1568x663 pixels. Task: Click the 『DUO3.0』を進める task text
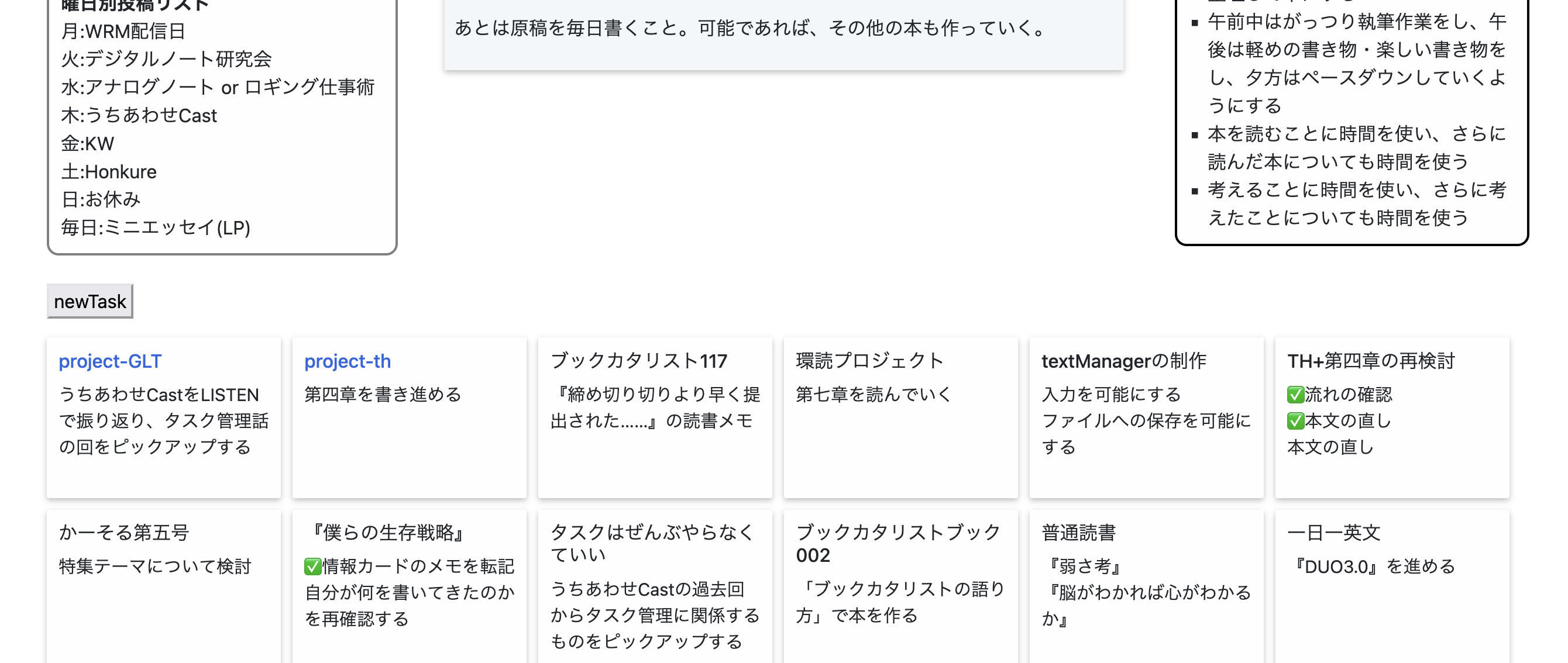tap(1371, 567)
